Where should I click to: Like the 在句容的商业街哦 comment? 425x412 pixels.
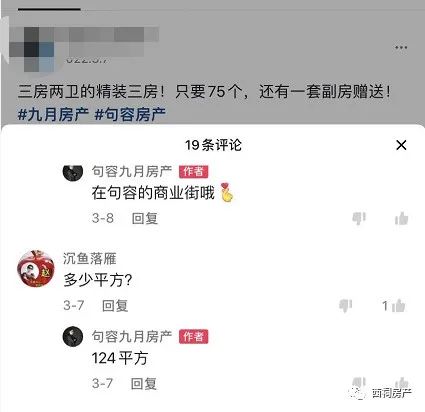click(x=401, y=218)
